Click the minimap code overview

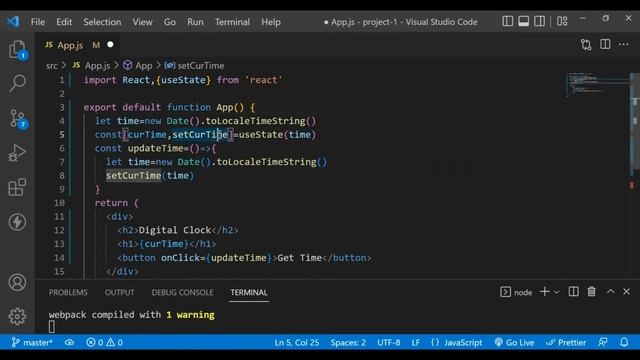click(597, 84)
